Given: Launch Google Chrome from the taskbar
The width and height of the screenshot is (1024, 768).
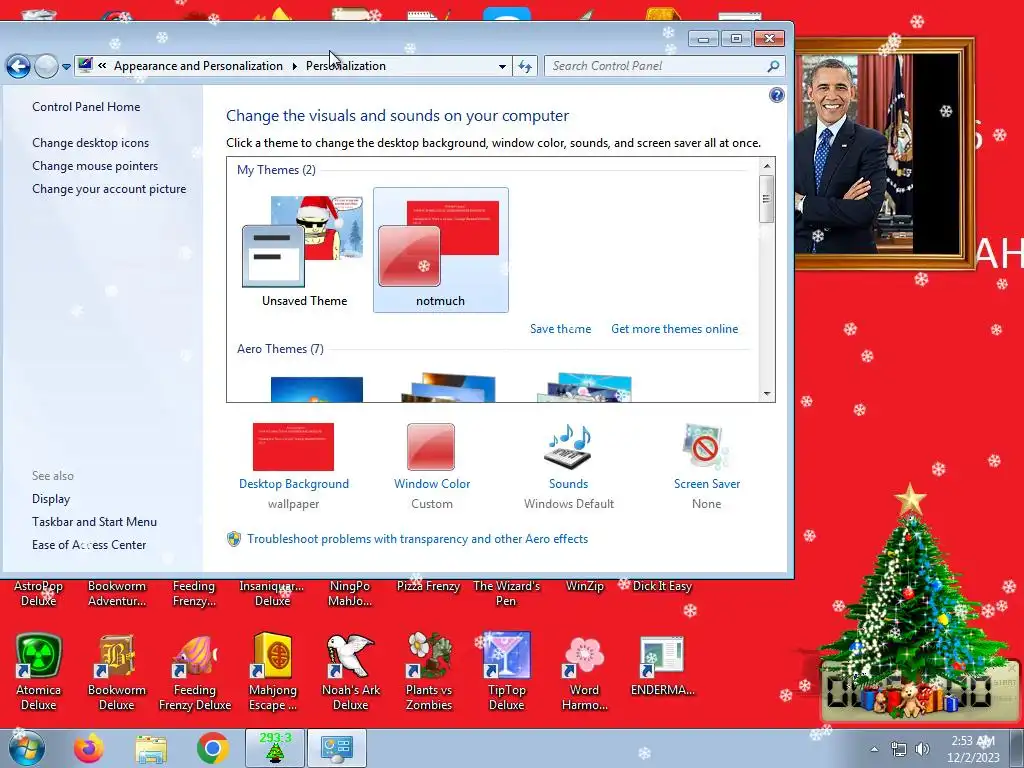Looking at the screenshot, I should click(x=212, y=748).
